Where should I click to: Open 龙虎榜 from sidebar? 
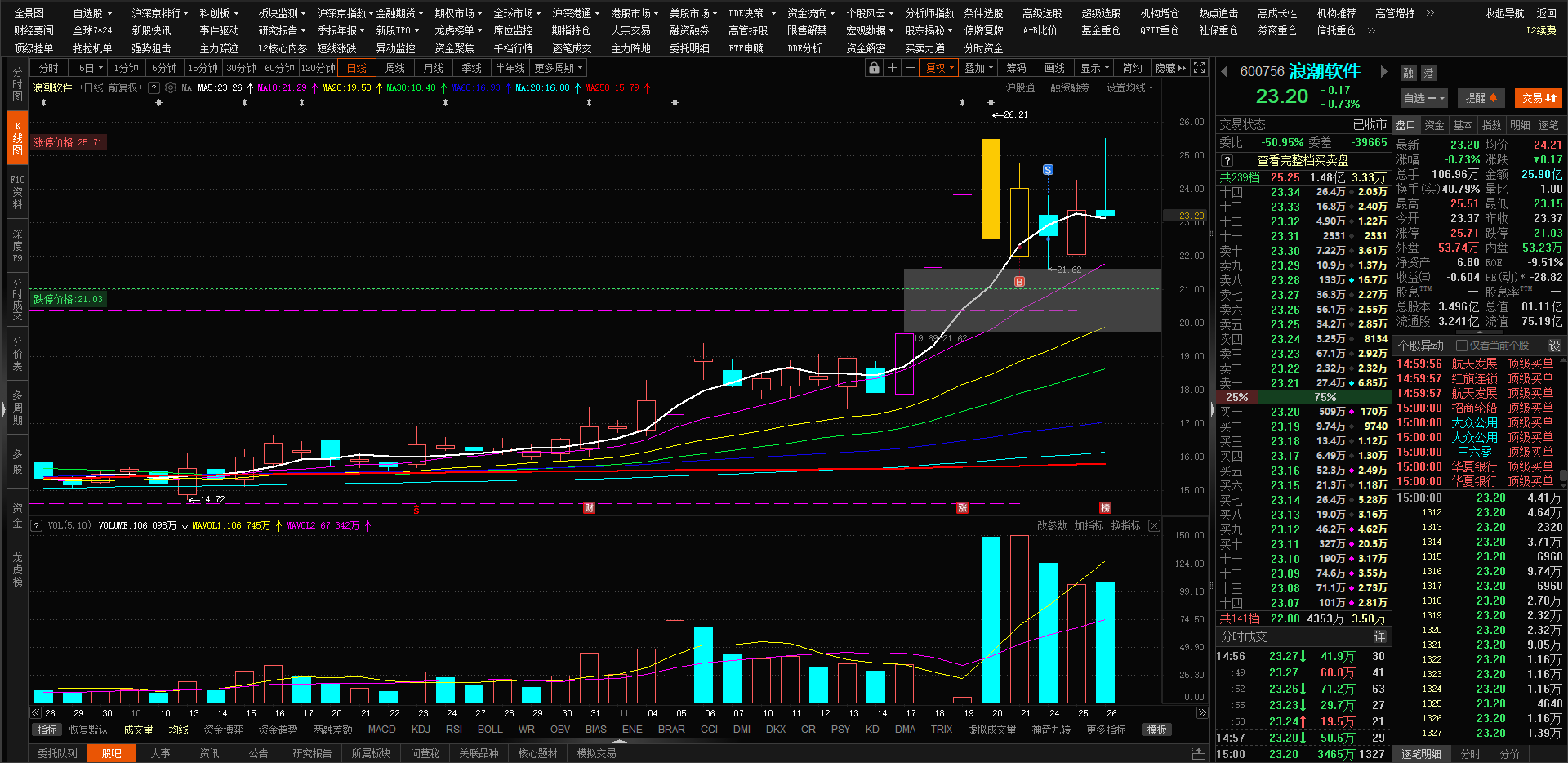[17, 569]
